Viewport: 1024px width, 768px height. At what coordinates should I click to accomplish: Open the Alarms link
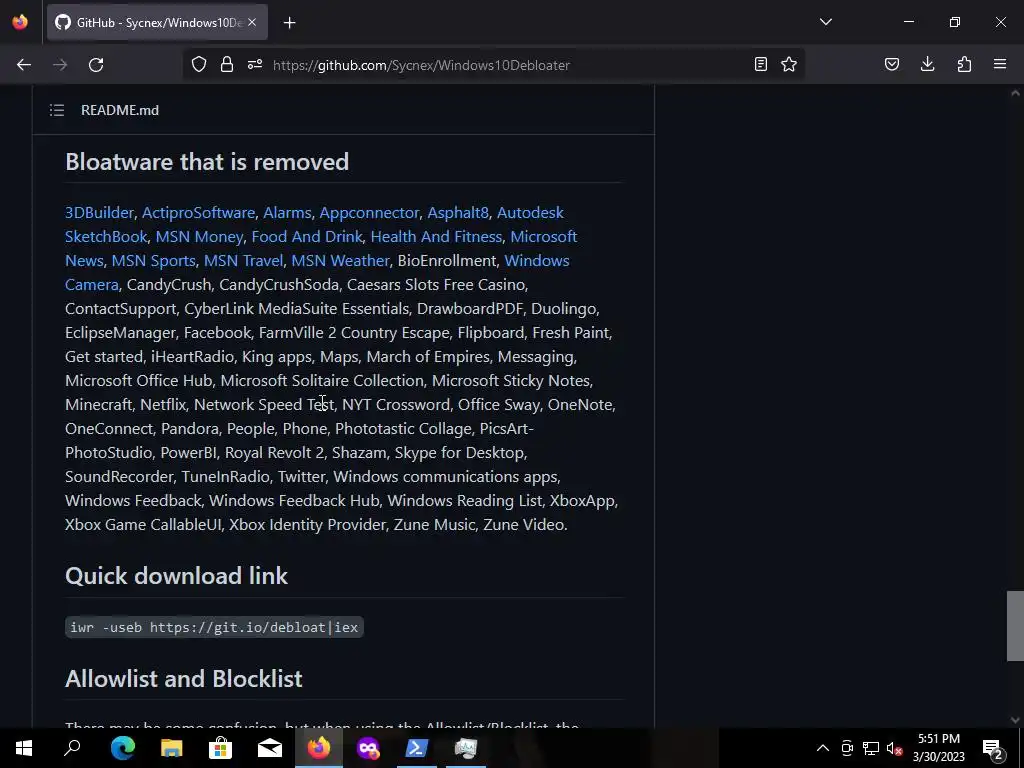tap(287, 212)
